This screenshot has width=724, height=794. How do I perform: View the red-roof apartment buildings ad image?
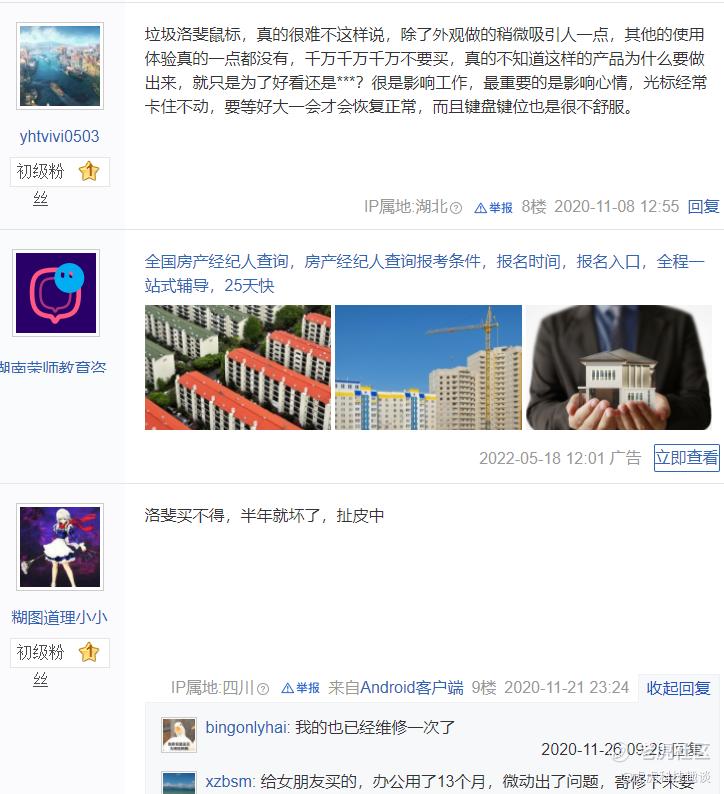238,367
